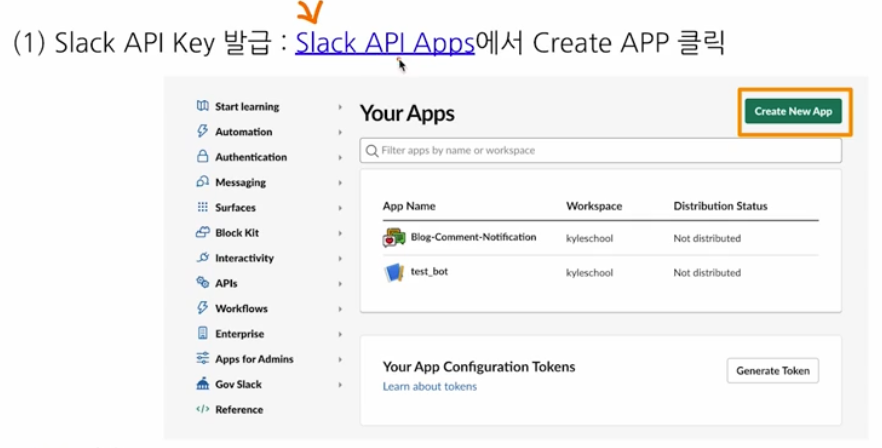The image size is (882, 448).
Task: Click kyleschool in the Blog-Comment-Notification row
Action: click(590, 239)
